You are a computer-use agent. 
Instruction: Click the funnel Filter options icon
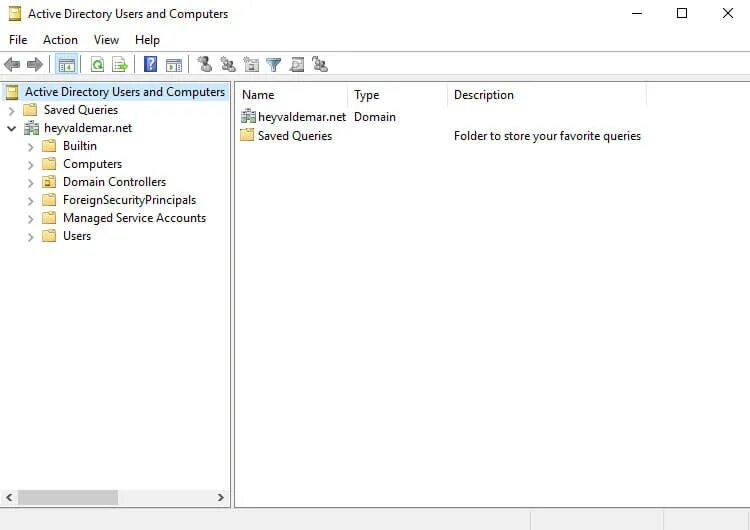pyautogui.click(x=274, y=64)
